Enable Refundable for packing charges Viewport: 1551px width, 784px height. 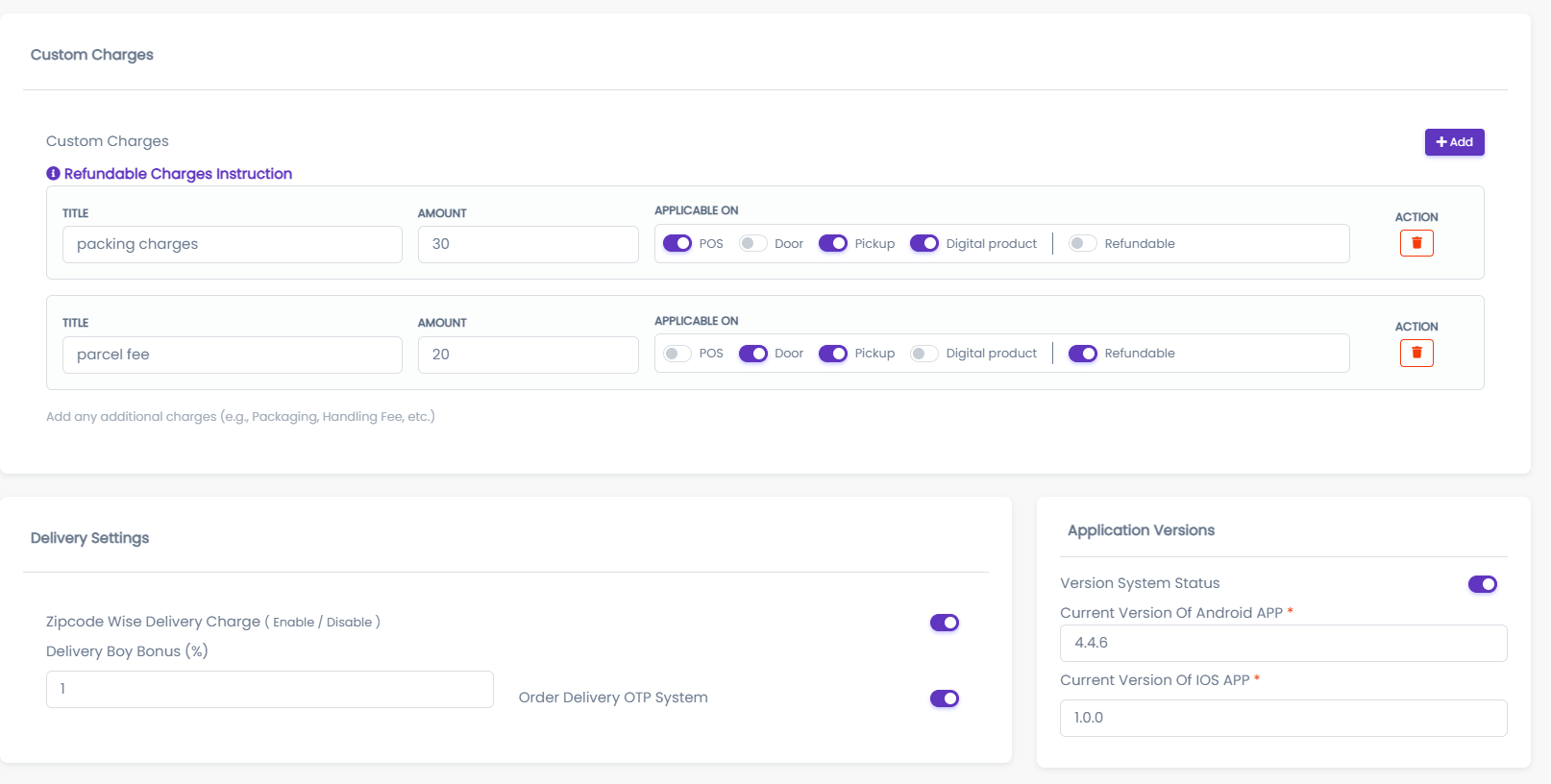coord(1083,243)
